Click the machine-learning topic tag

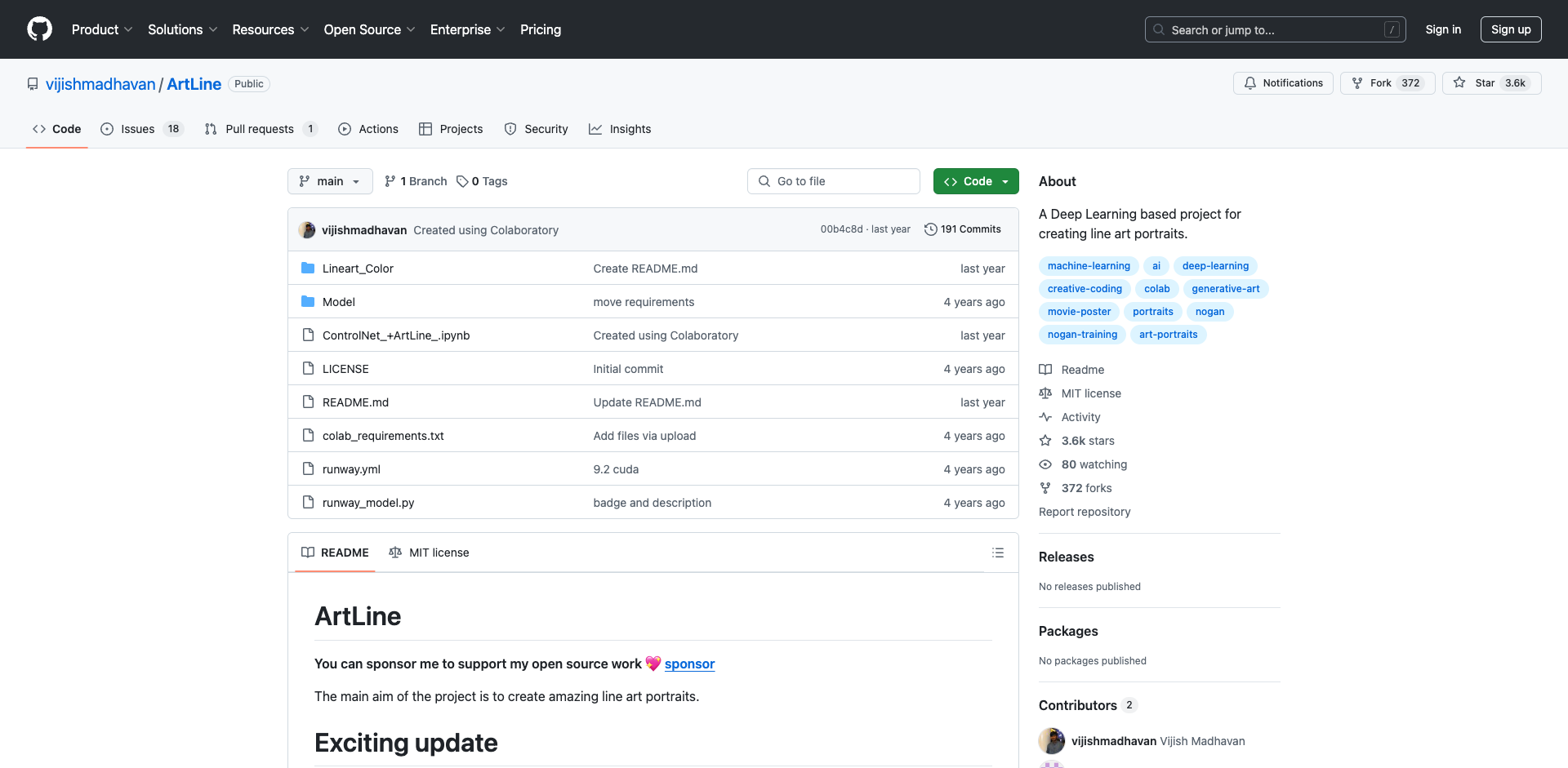pyautogui.click(x=1089, y=266)
